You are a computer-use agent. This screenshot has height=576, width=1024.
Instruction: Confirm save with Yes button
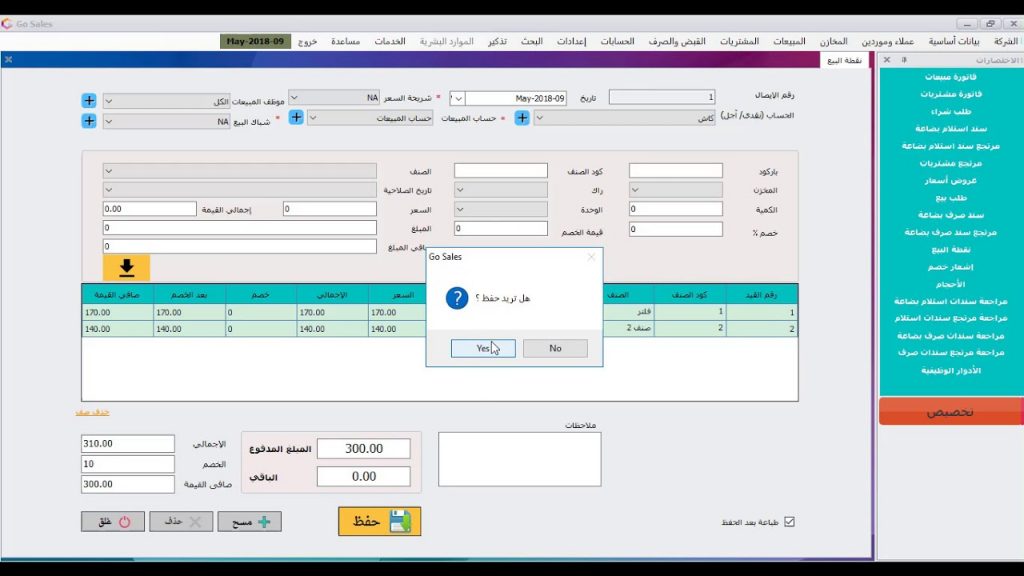[x=483, y=348]
